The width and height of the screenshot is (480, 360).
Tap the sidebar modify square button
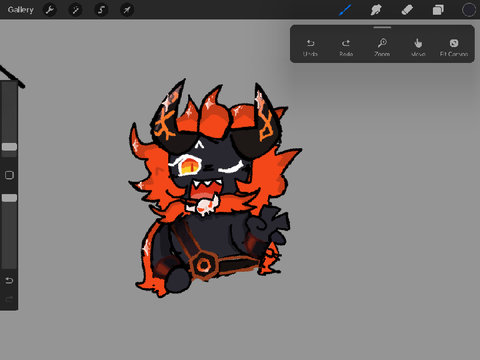pos(9,175)
